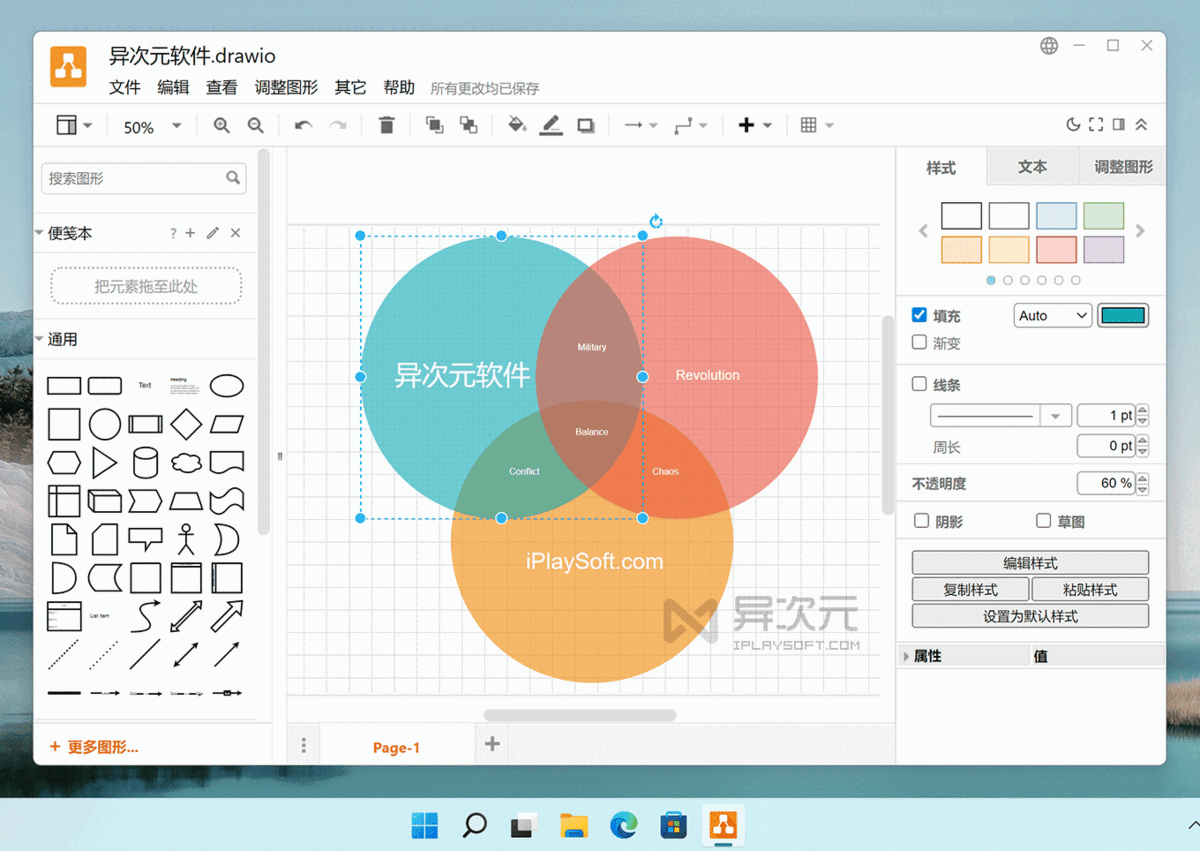Open the 调整图形 menu
1200x851 pixels.
(286, 88)
